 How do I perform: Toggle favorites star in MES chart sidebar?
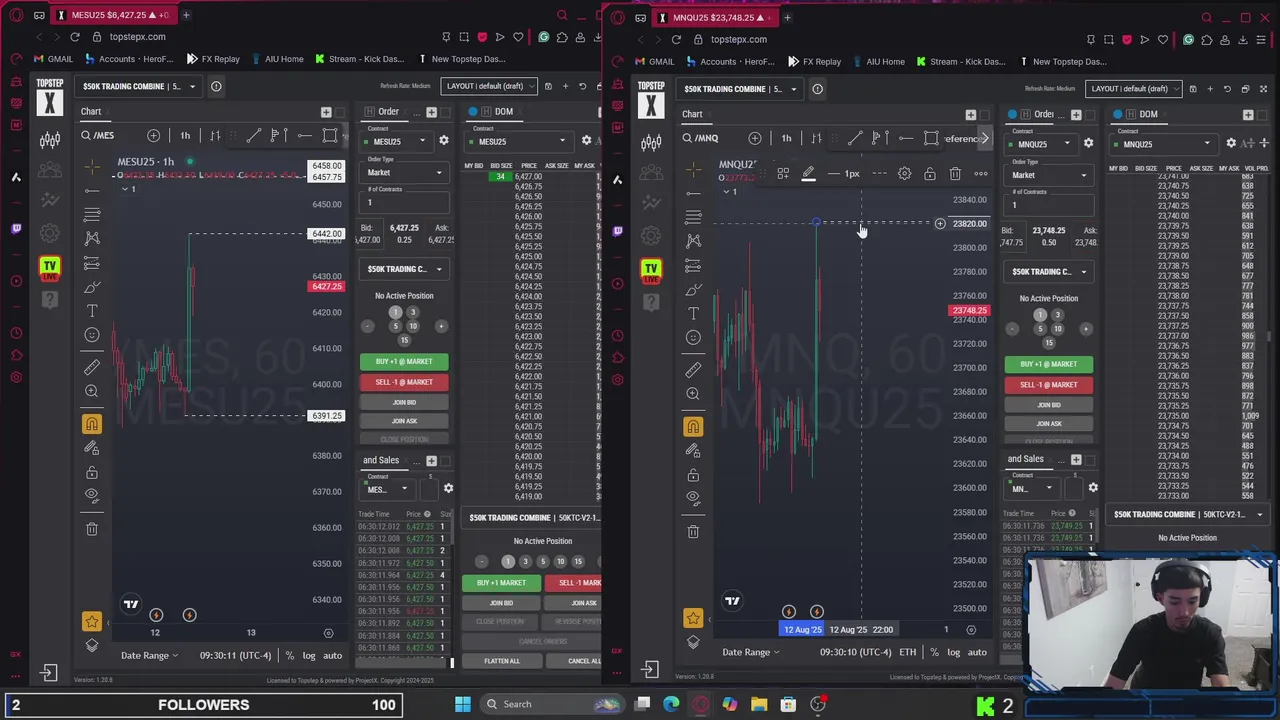(92, 621)
